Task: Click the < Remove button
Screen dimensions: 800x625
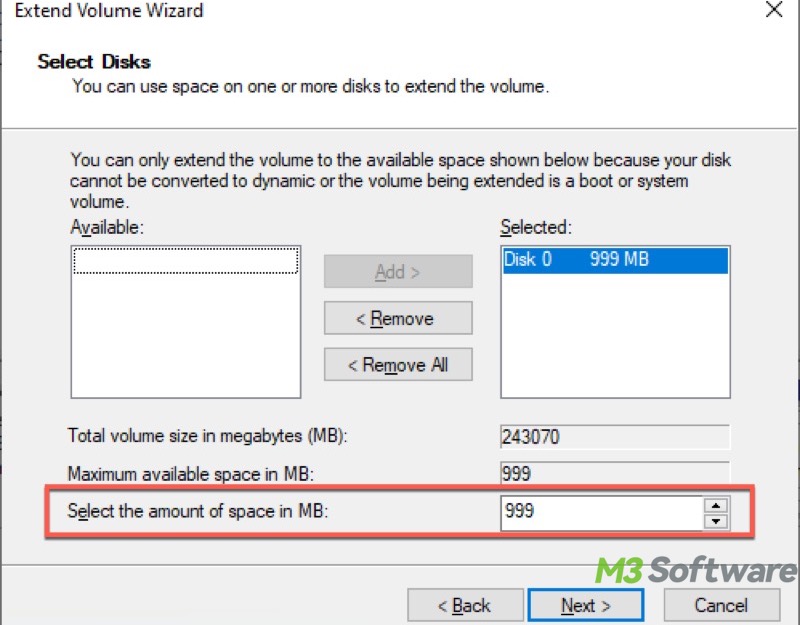Action: [397, 319]
